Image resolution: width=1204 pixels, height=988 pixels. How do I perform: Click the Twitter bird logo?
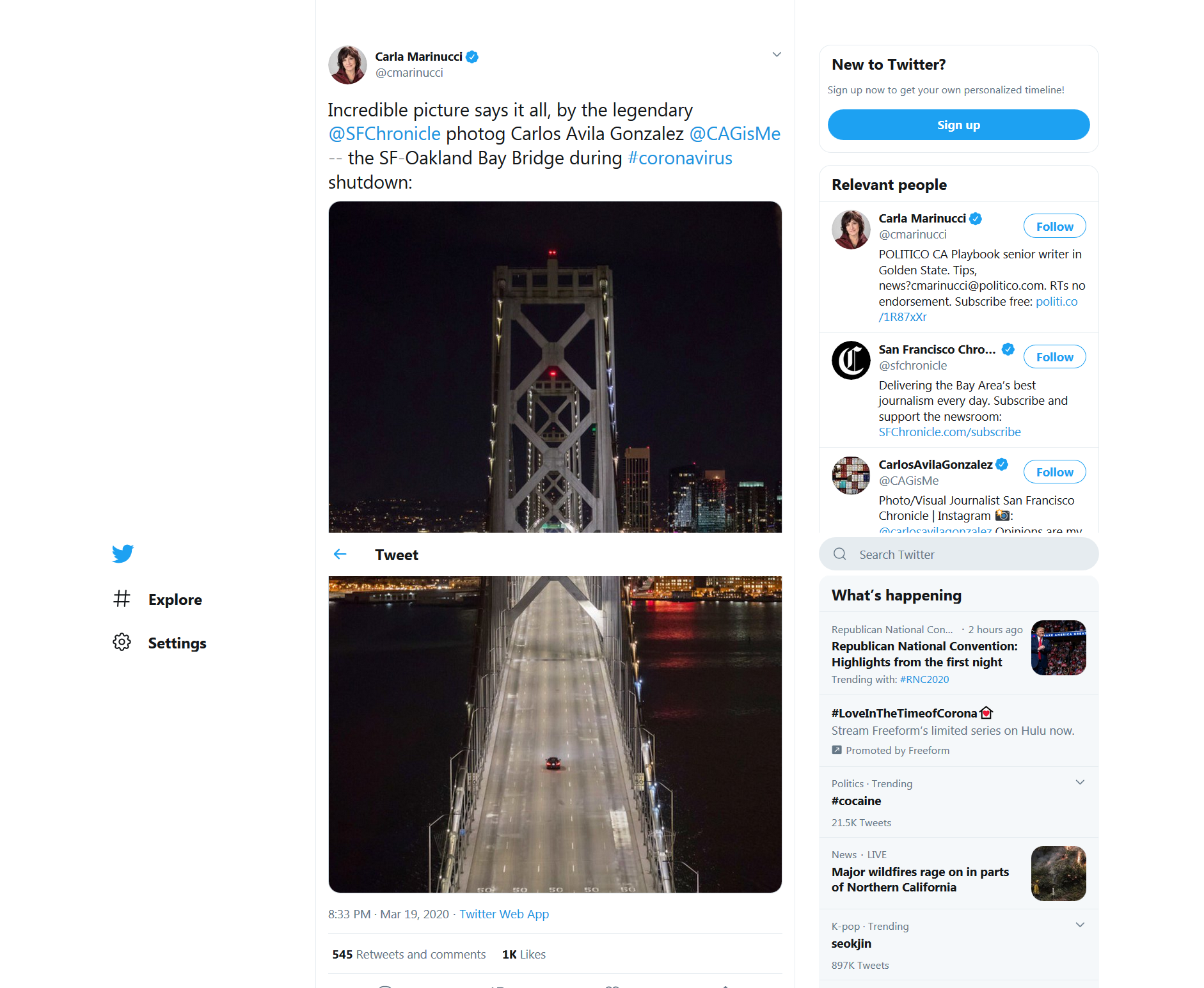coord(123,553)
